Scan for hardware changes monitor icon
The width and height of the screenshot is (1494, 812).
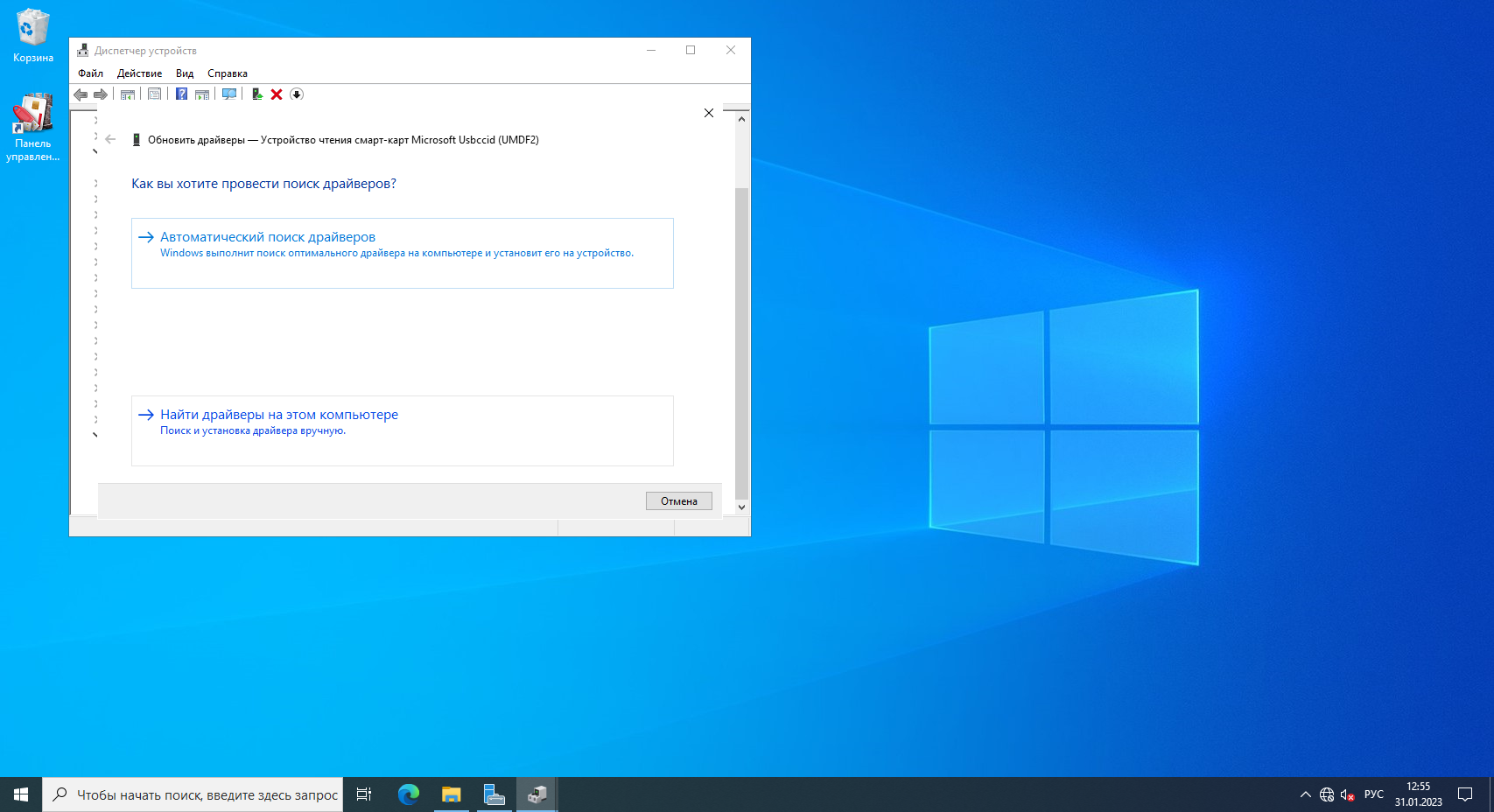pos(229,94)
